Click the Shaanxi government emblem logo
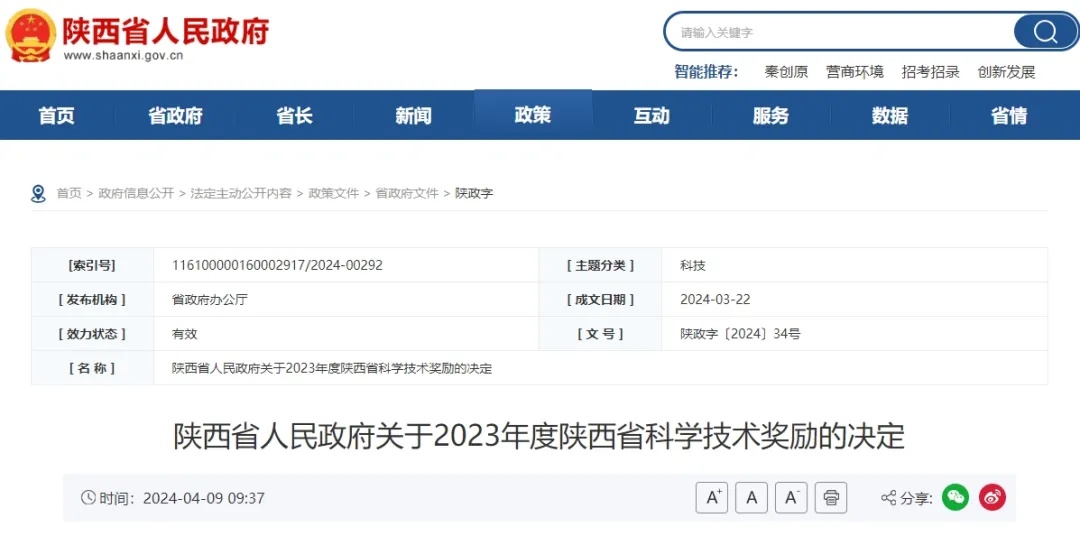The image size is (1080, 536). (30, 35)
